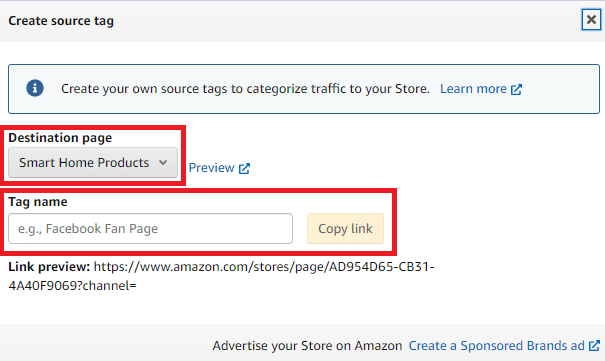
Task: Click the bold Link preview label
Action: pos(49,267)
